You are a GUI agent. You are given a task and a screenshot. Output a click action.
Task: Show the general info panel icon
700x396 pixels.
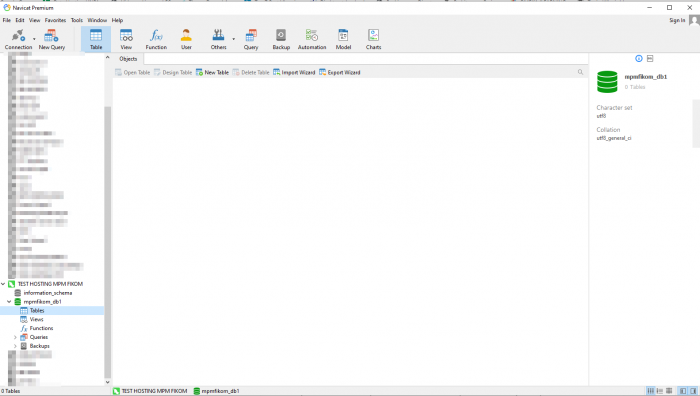[x=639, y=58]
